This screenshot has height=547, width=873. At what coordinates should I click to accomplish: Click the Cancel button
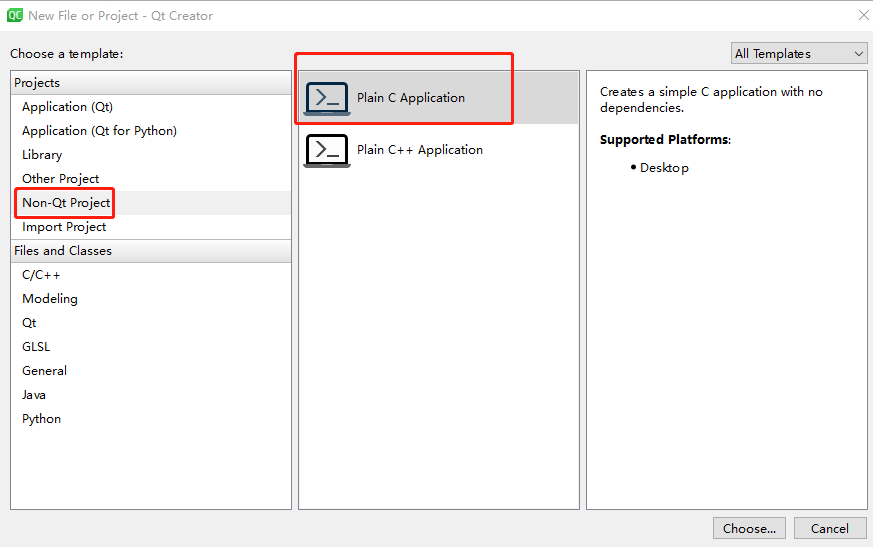pyautogui.click(x=829, y=528)
